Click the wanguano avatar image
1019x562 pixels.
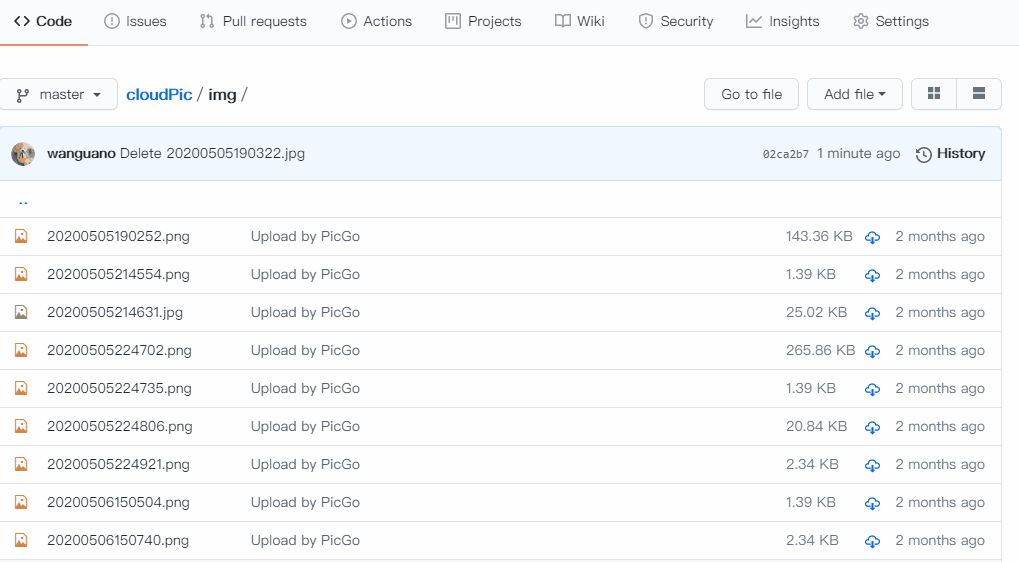[23, 154]
